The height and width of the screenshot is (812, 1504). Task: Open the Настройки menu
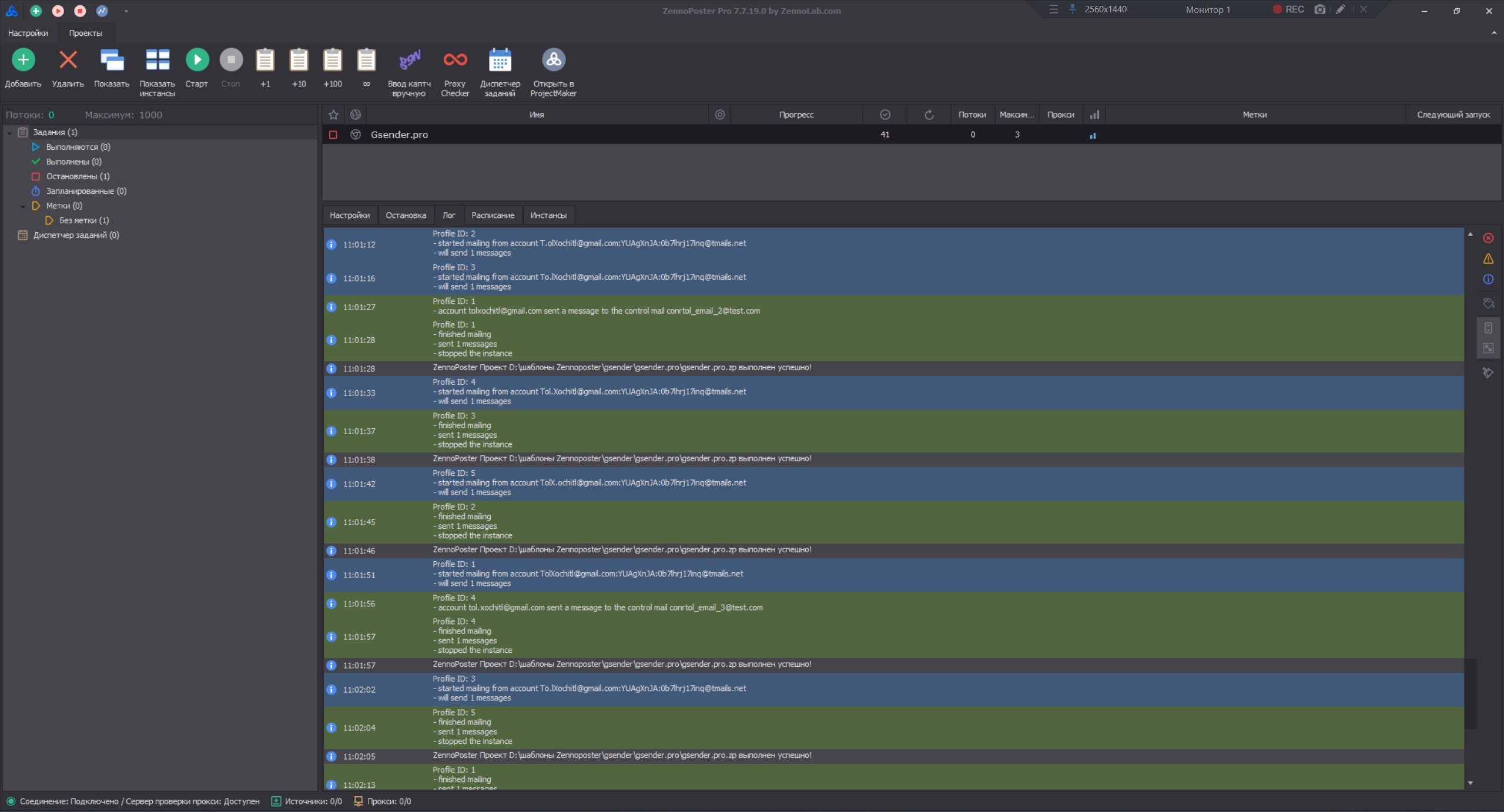pos(28,33)
